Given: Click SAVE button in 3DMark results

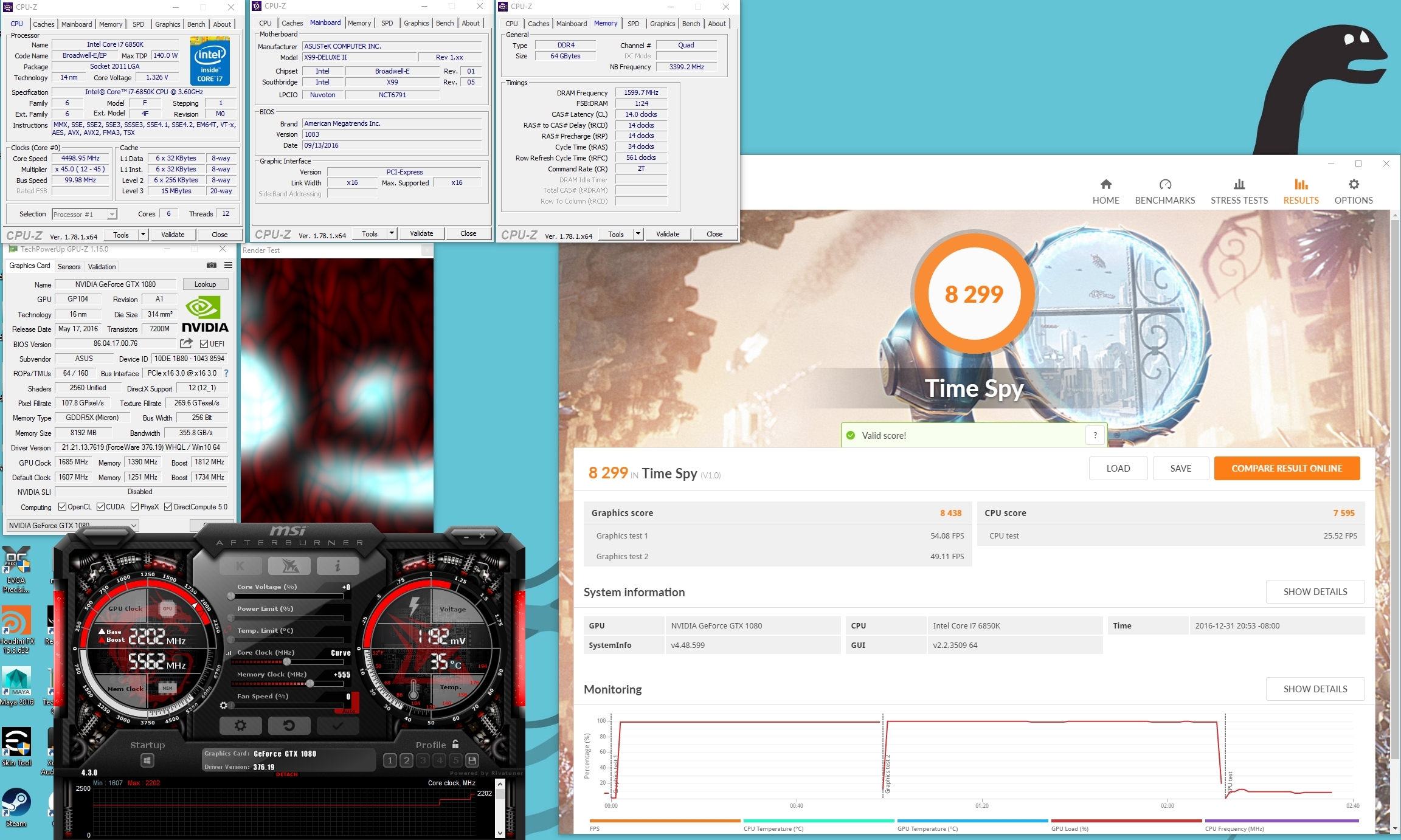Looking at the screenshot, I should (1180, 468).
